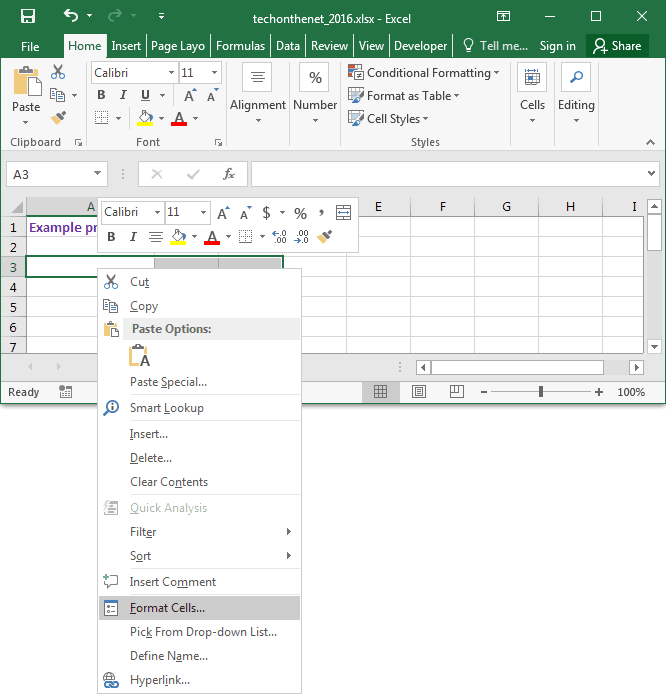The height and width of the screenshot is (694, 666).
Task: Click the Cut scissors icon in the ribbon
Action: click(x=58, y=72)
